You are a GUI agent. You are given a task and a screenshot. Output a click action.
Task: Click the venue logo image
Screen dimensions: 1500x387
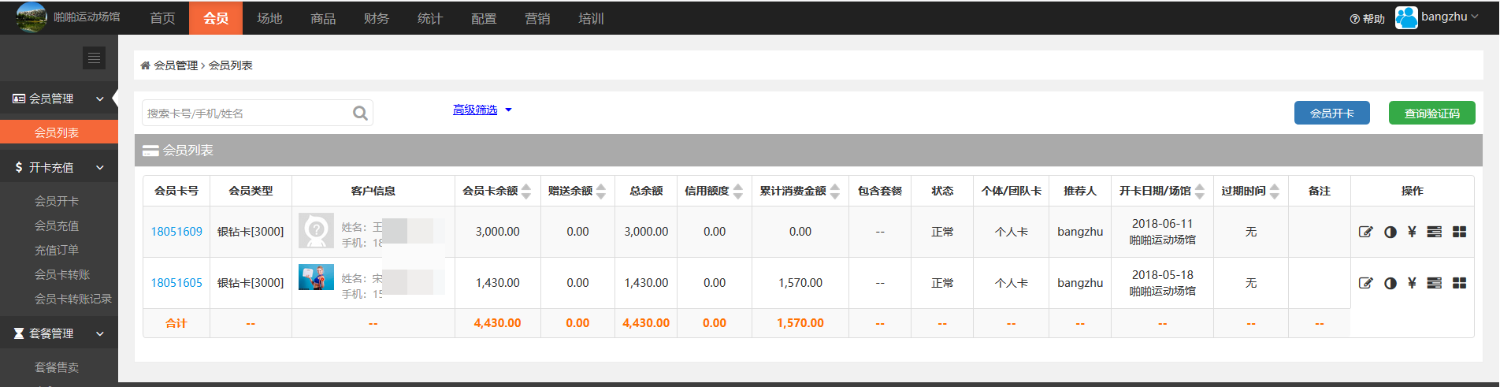click(31, 17)
